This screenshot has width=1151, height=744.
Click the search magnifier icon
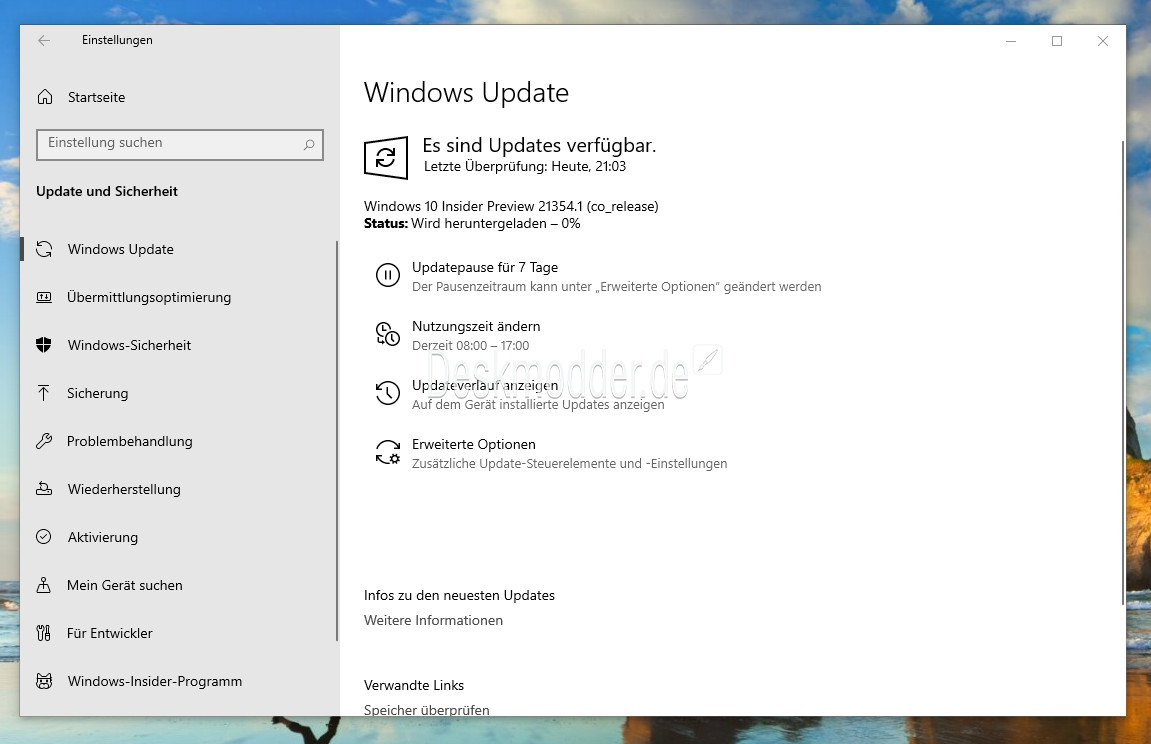309,145
